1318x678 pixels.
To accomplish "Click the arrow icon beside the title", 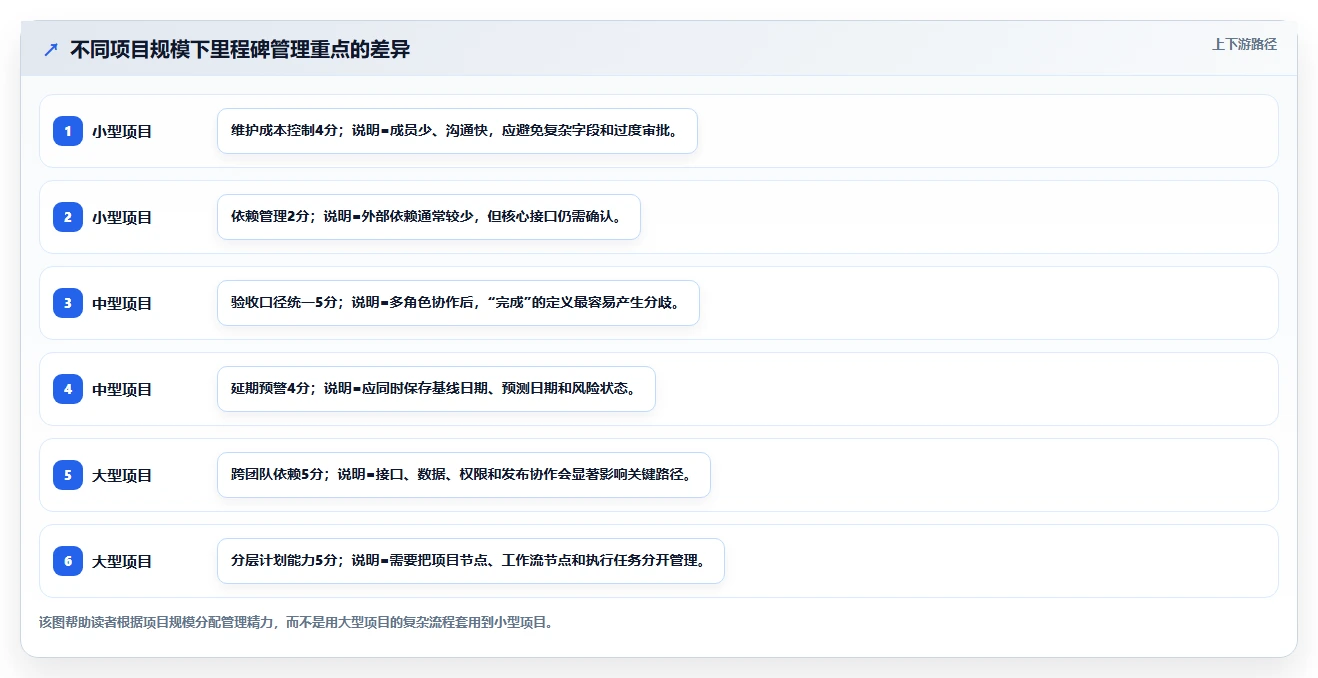I will click(x=51, y=50).
